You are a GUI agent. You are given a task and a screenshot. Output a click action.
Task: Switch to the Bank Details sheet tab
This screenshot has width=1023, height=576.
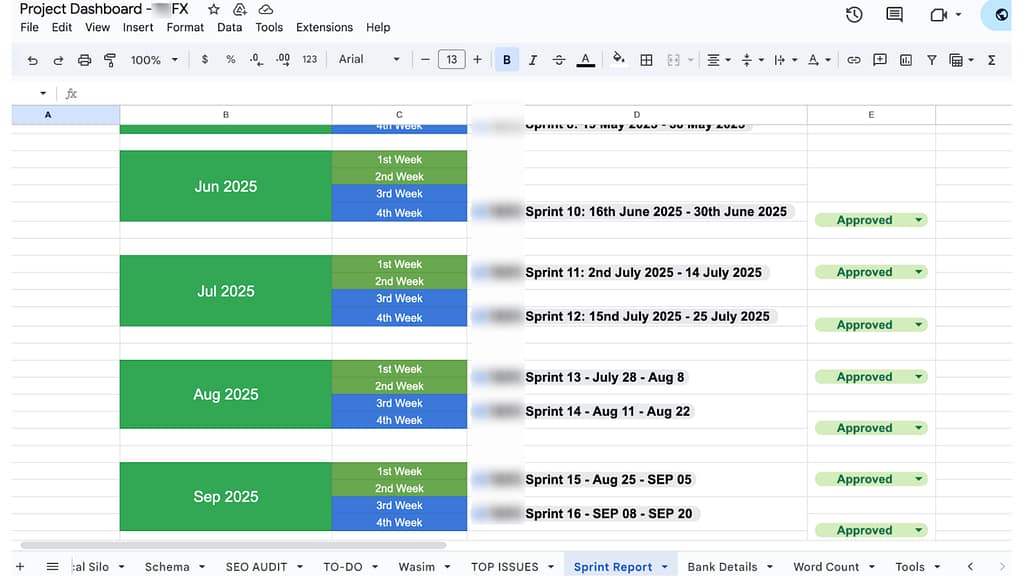[723, 566]
